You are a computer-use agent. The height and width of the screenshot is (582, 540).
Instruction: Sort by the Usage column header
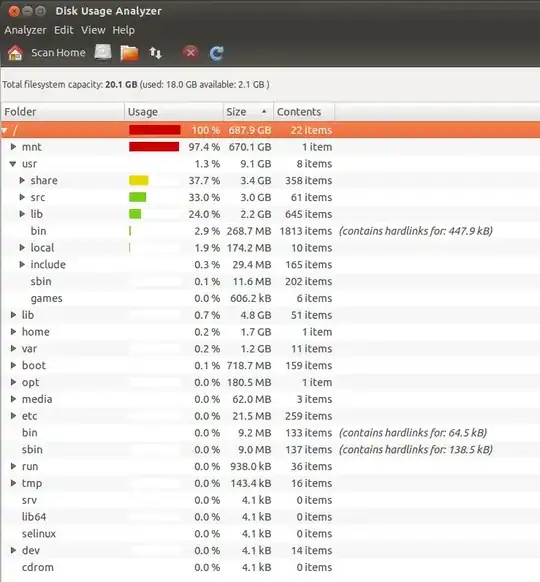(x=174, y=112)
